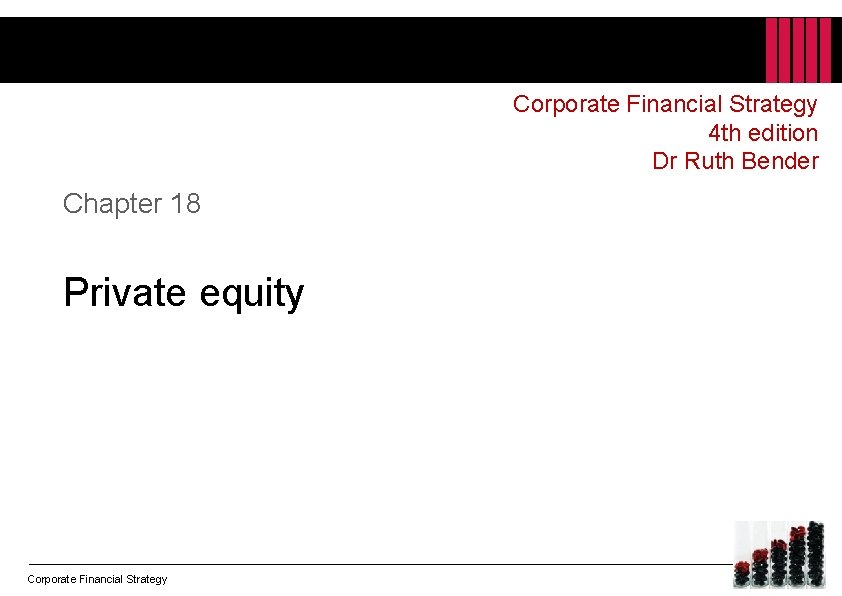The height and width of the screenshot is (596, 842).
Task: Select the 'Dr Ruth Bender' author line
Action: (x=736, y=161)
